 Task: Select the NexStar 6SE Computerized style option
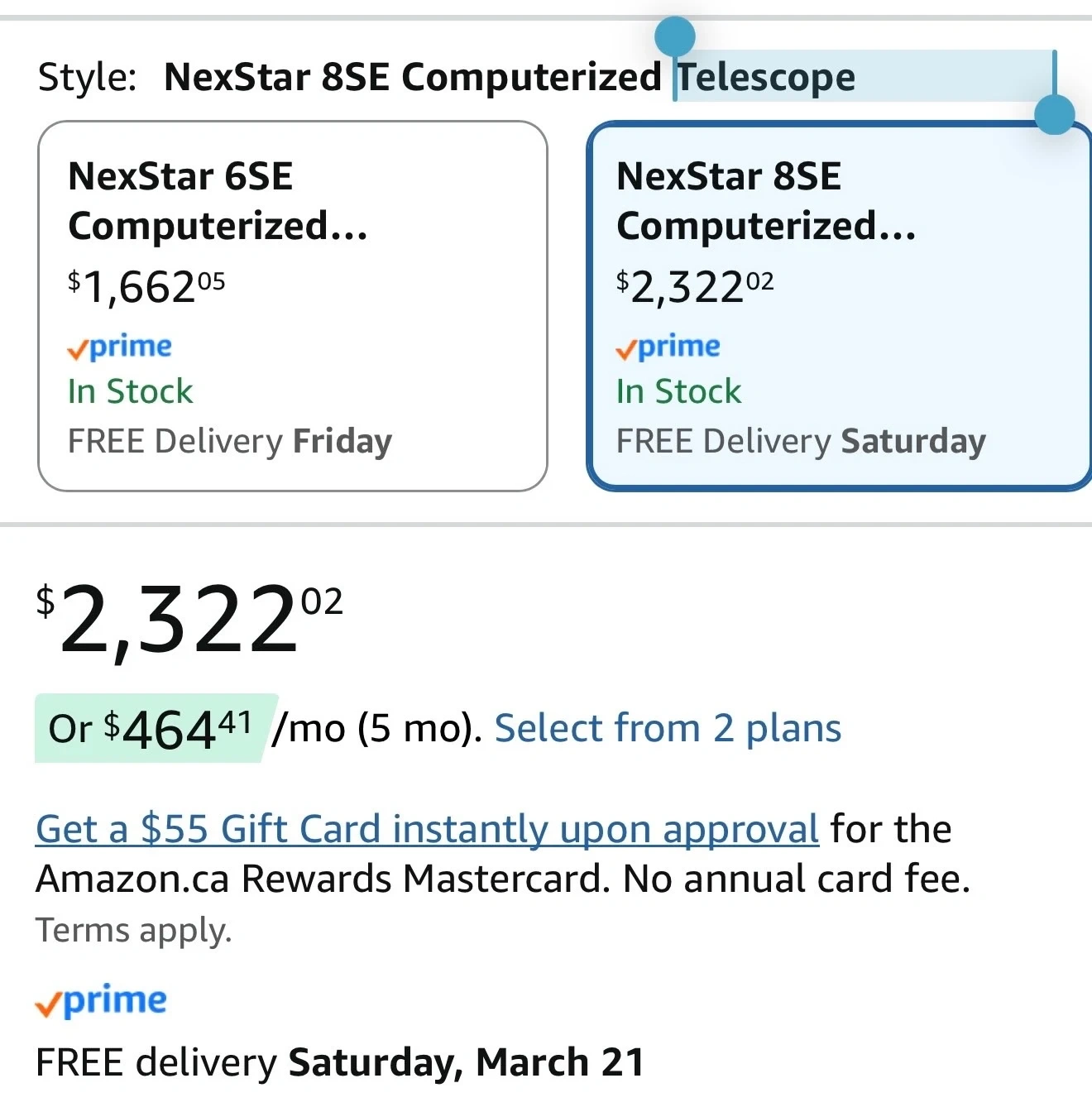click(292, 305)
